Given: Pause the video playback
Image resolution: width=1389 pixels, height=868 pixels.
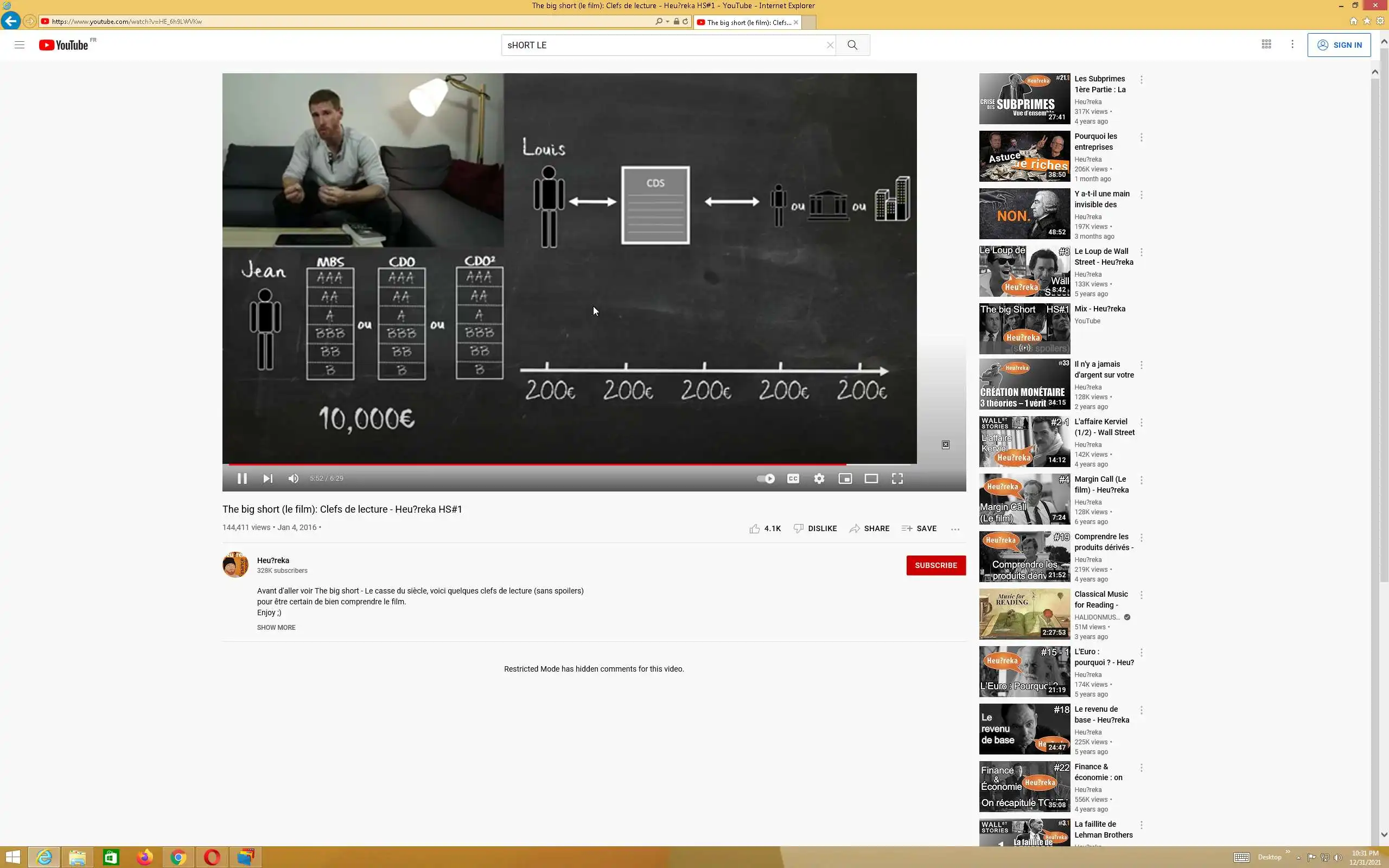Looking at the screenshot, I should [x=241, y=478].
